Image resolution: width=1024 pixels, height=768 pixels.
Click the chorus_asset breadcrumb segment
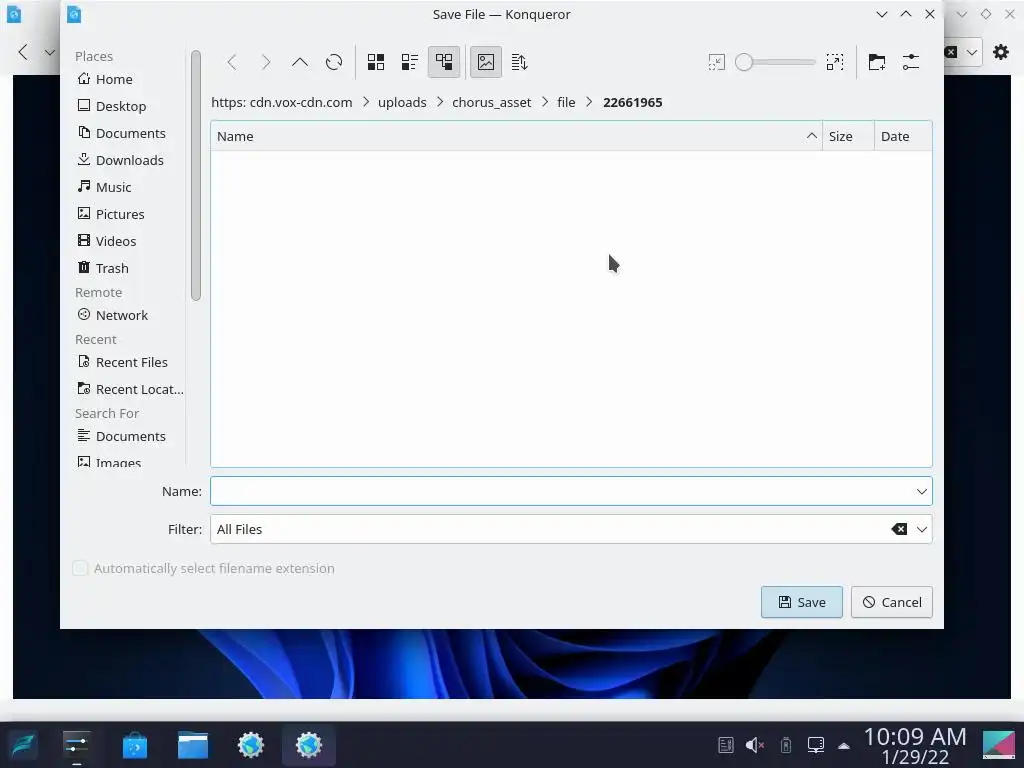click(492, 103)
